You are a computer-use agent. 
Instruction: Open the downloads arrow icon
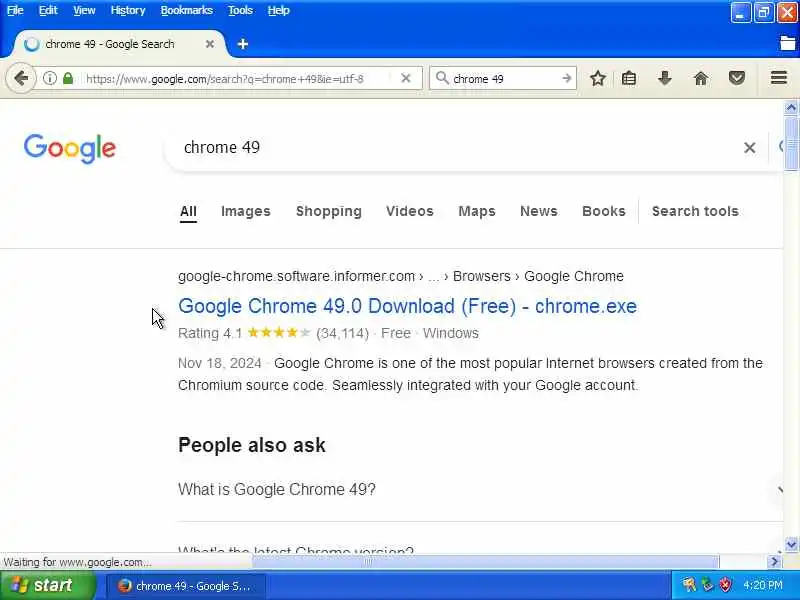click(664, 78)
